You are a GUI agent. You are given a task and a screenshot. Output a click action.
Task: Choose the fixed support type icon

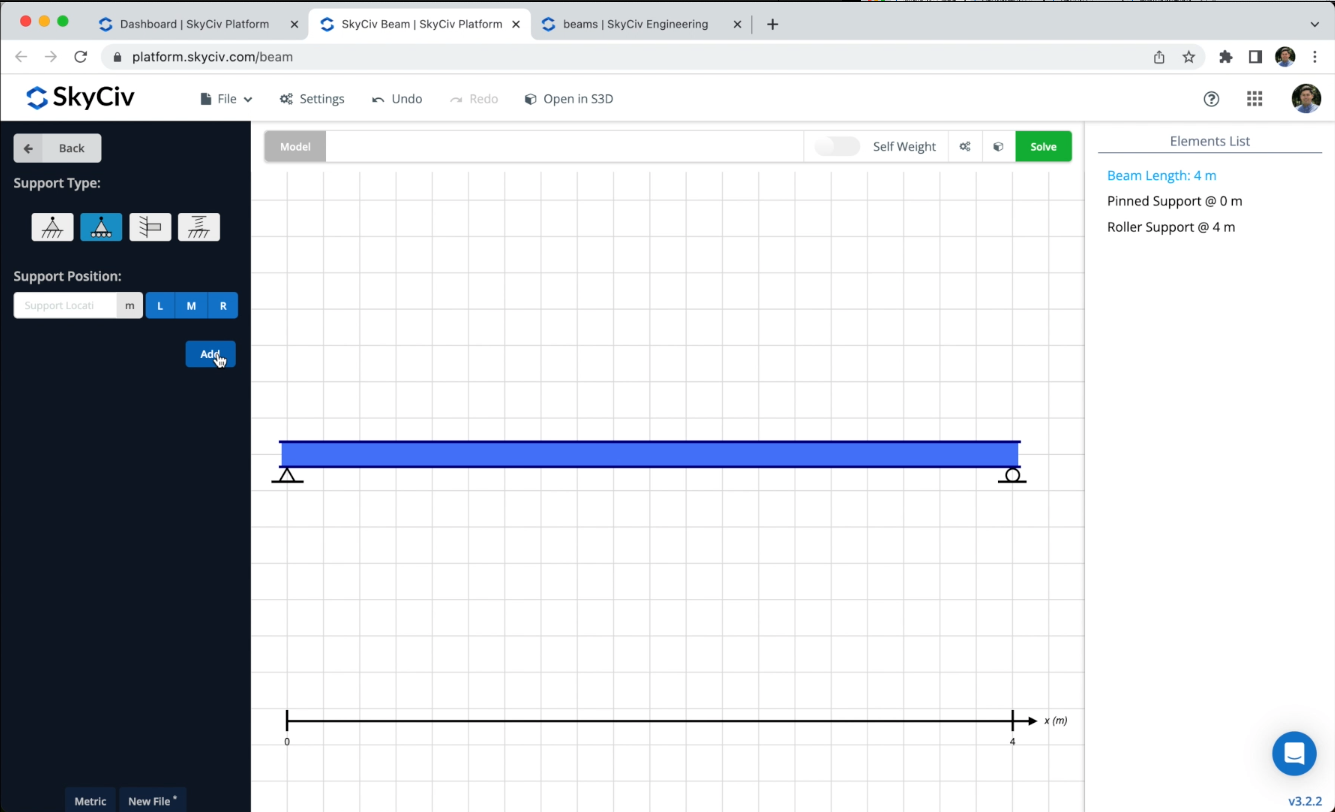150,228
